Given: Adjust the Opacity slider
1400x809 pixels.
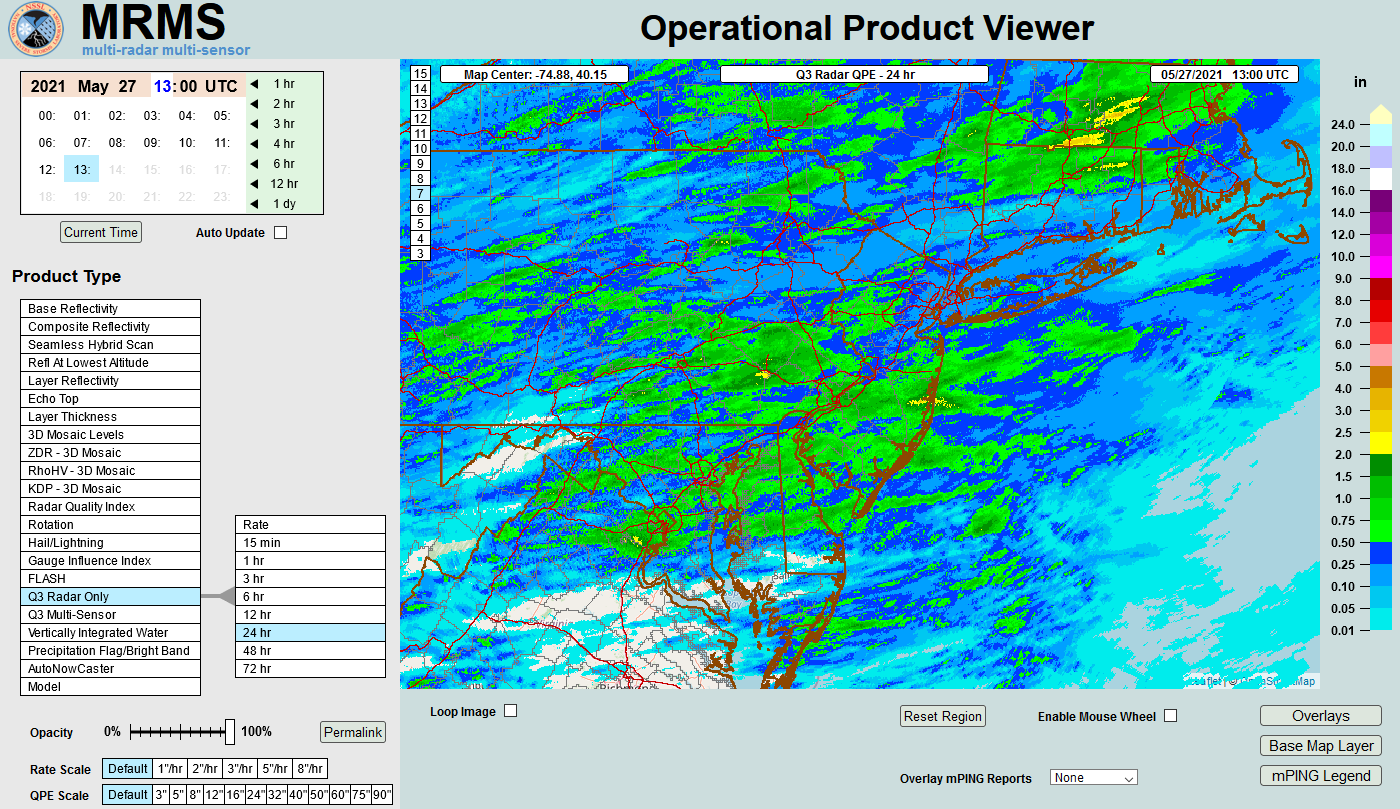Looking at the screenshot, I should (230, 732).
